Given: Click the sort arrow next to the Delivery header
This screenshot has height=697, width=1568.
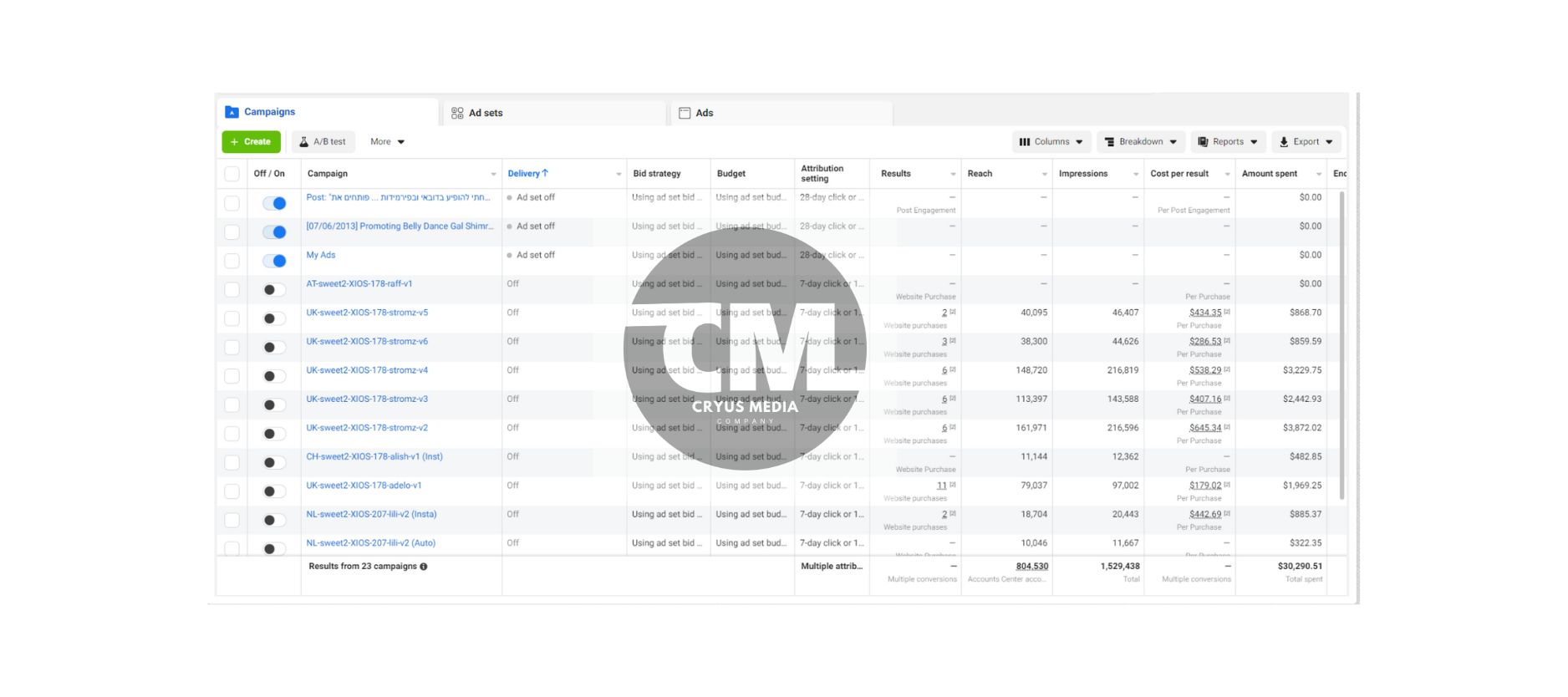Looking at the screenshot, I should (x=545, y=173).
